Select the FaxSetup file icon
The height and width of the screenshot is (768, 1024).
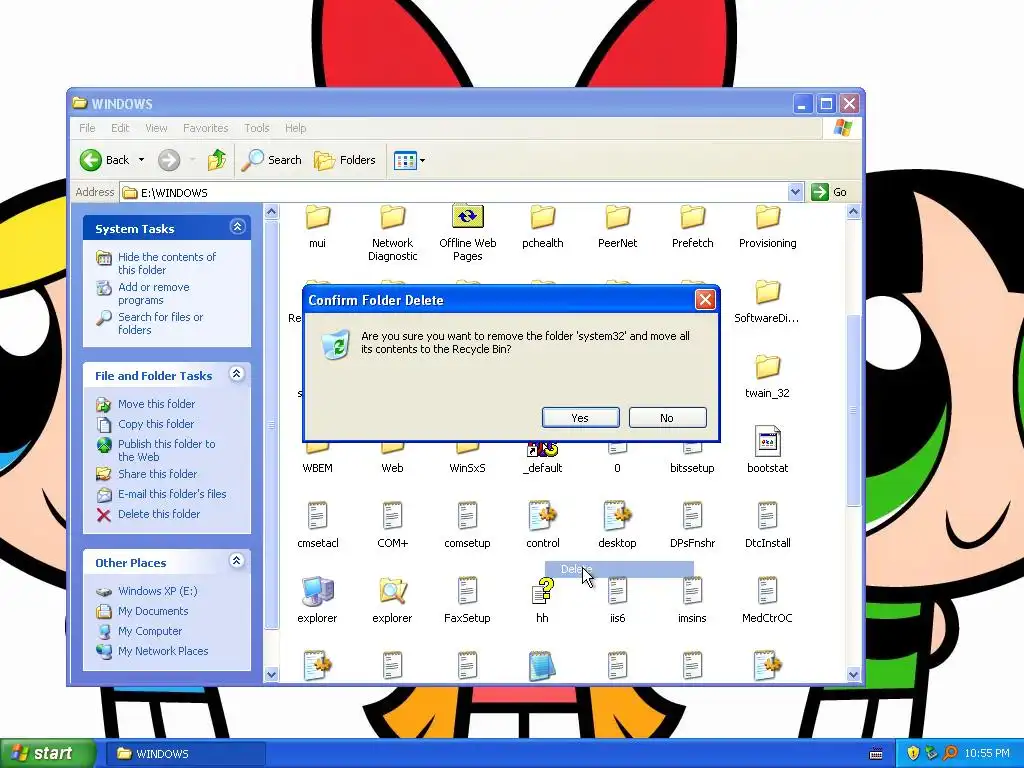pos(468,591)
